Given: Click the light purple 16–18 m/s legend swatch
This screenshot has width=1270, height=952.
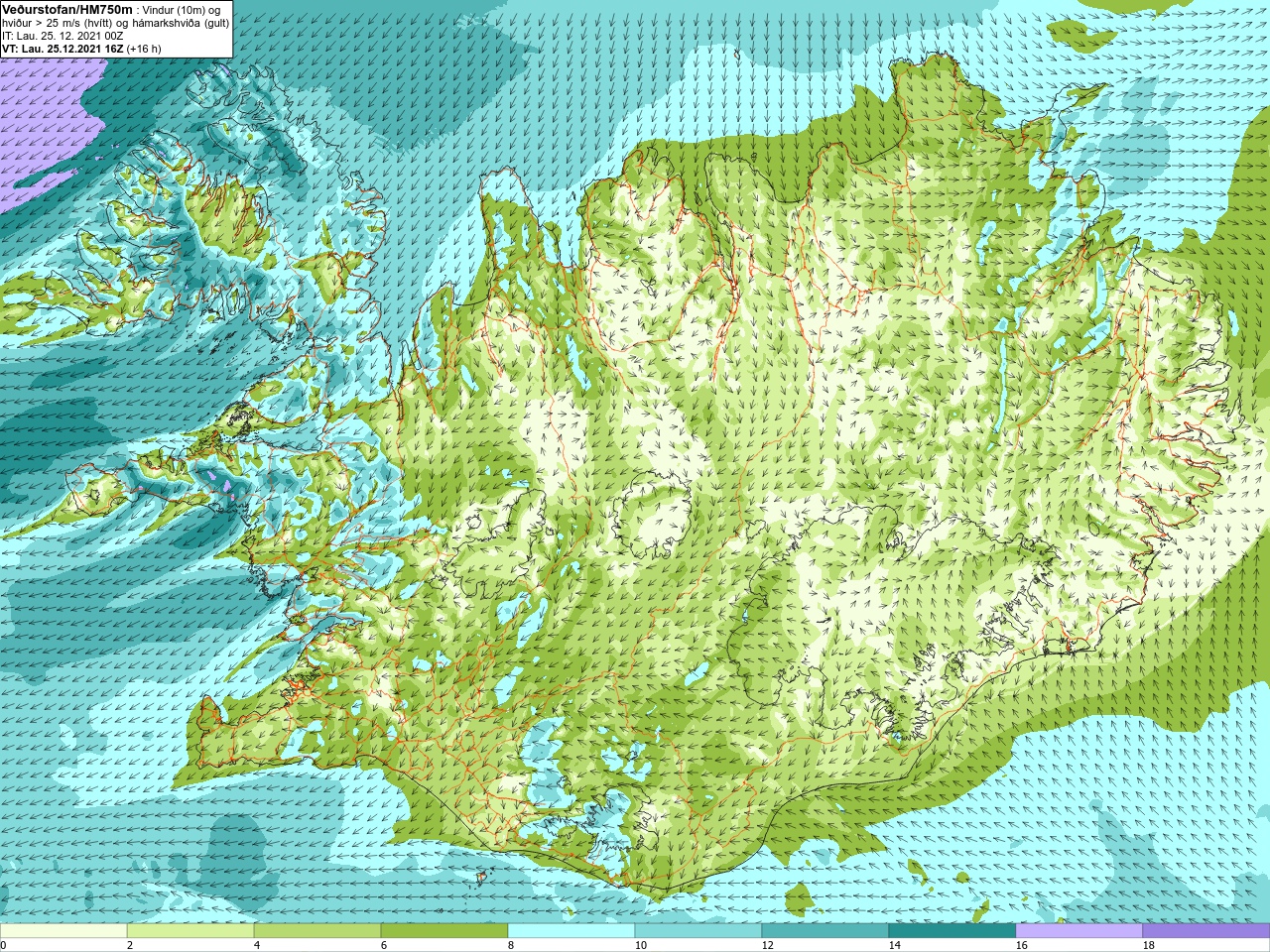Looking at the screenshot, I should (1079, 931).
